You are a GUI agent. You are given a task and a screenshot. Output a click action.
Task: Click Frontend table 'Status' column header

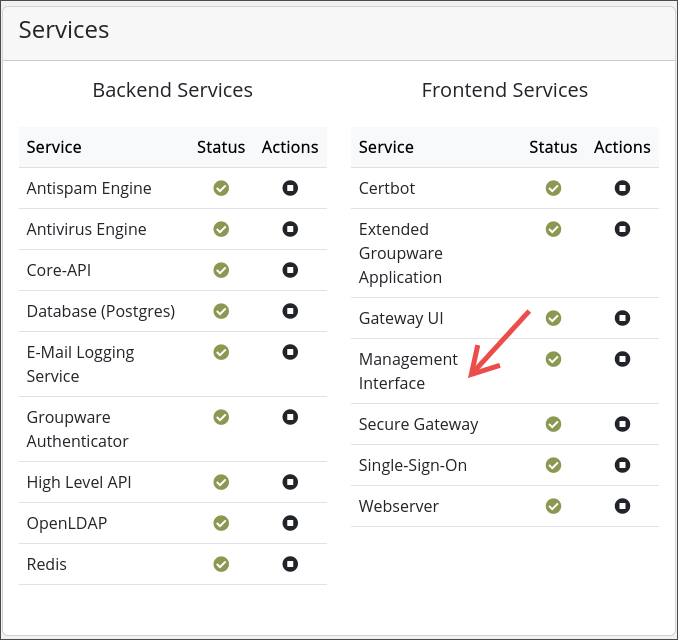point(553,147)
